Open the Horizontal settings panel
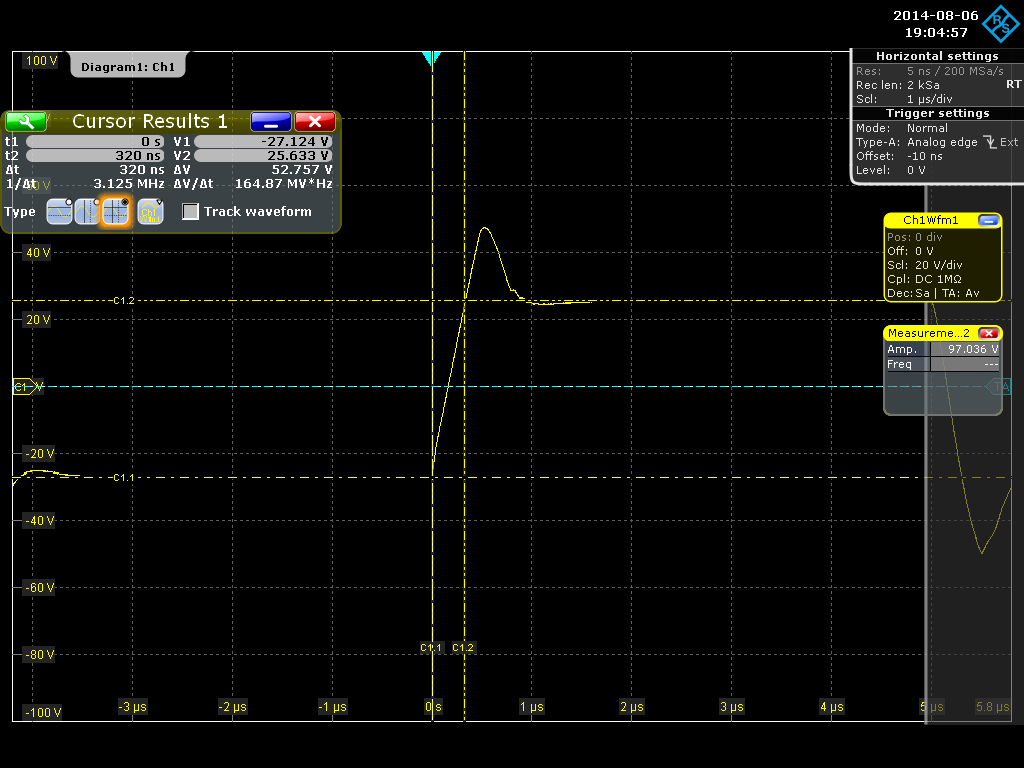This screenshot has height=768, width=1024. click(936, 57)
